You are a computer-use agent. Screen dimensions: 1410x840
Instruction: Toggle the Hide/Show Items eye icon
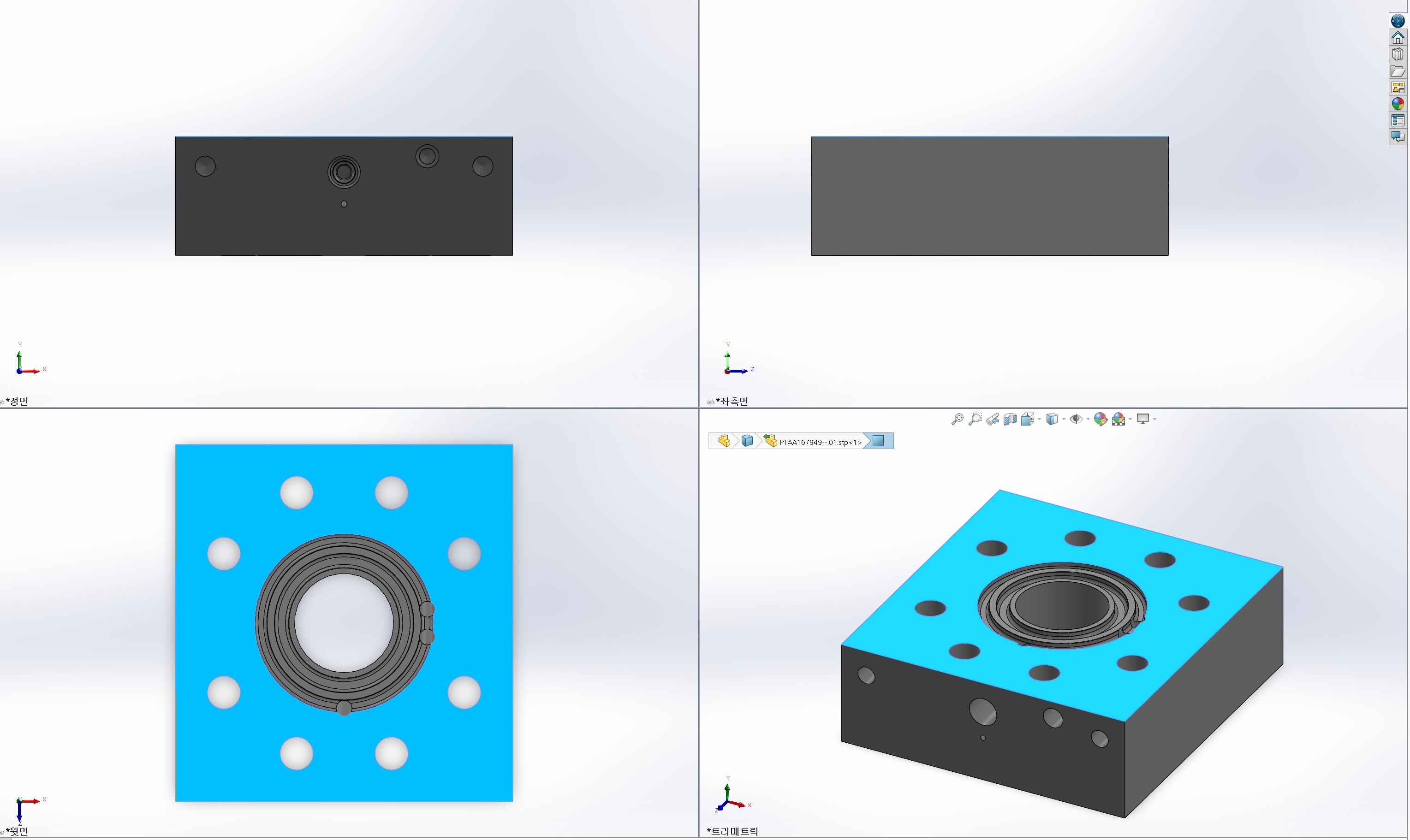click(1077, 419)
